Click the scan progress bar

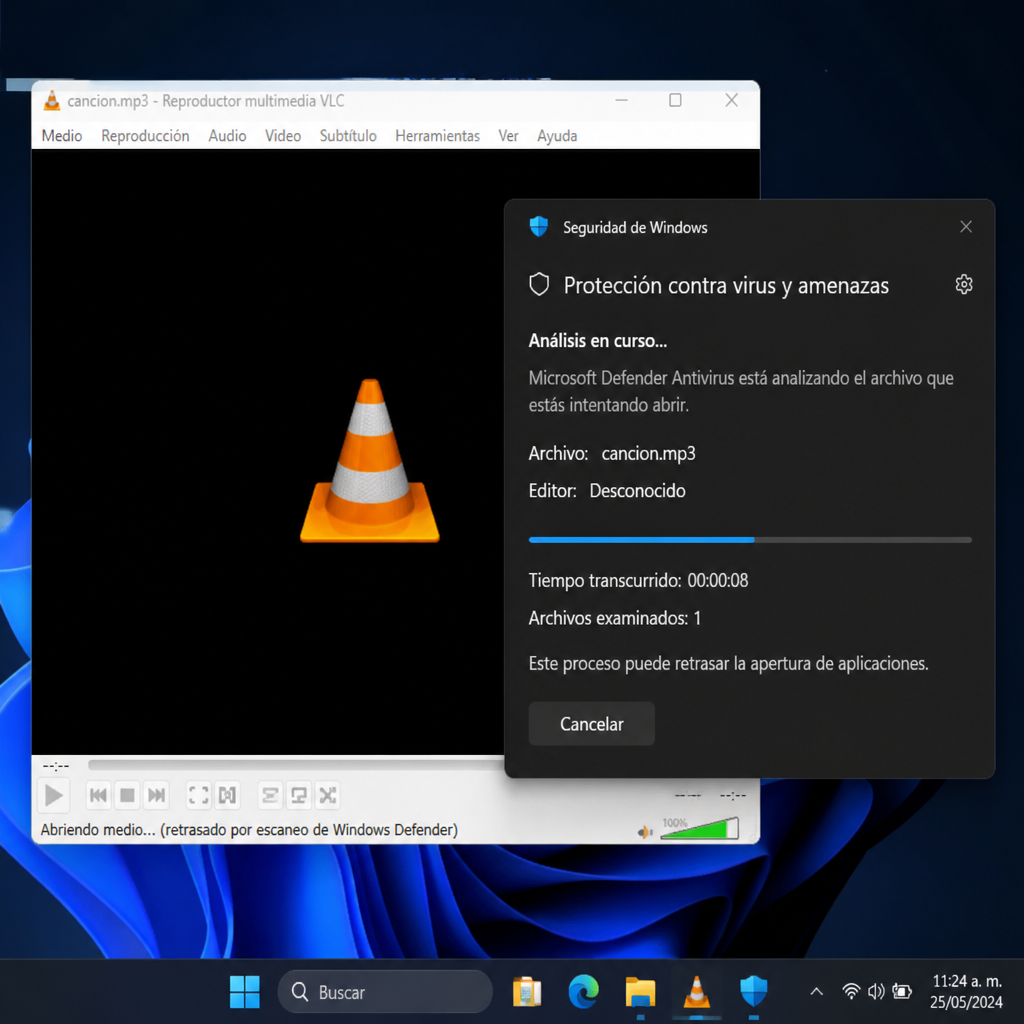[x=750, y=540]
